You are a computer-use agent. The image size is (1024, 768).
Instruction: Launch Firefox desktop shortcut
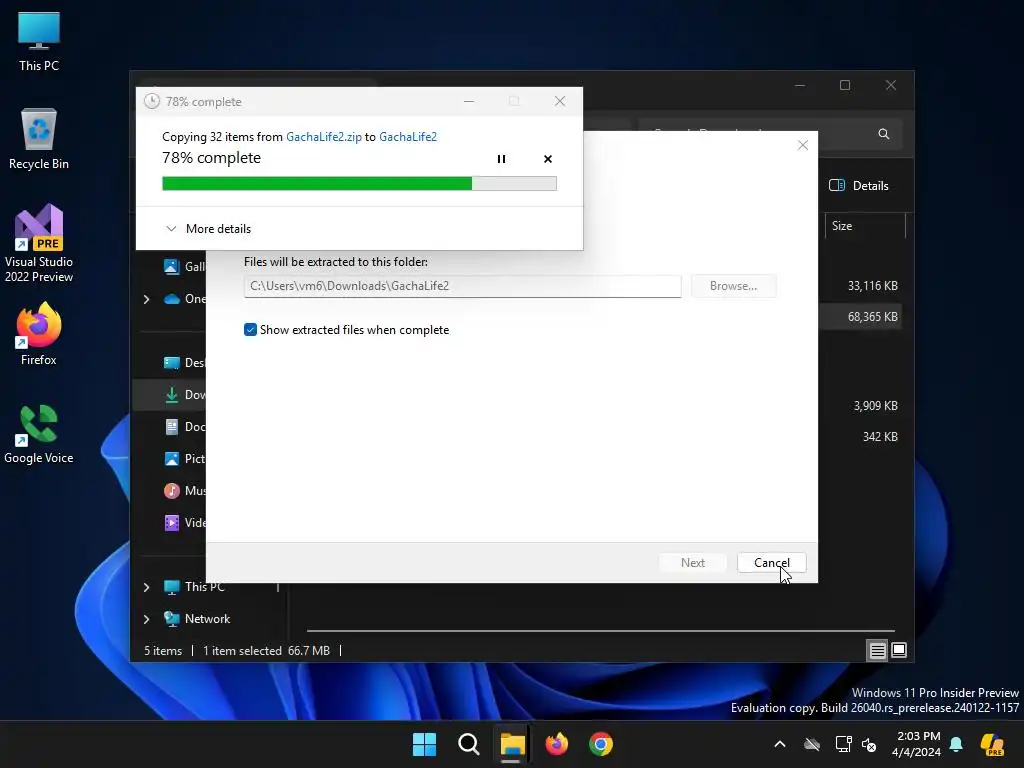tap(39, 334)
